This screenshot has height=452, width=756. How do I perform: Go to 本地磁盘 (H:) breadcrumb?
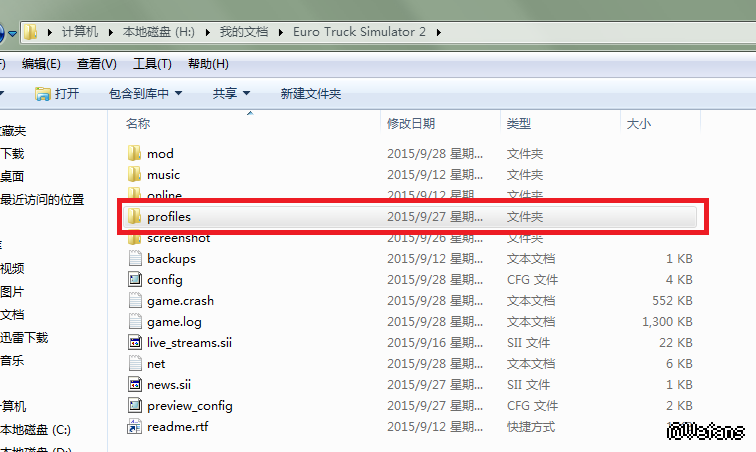tap(159, 32)
